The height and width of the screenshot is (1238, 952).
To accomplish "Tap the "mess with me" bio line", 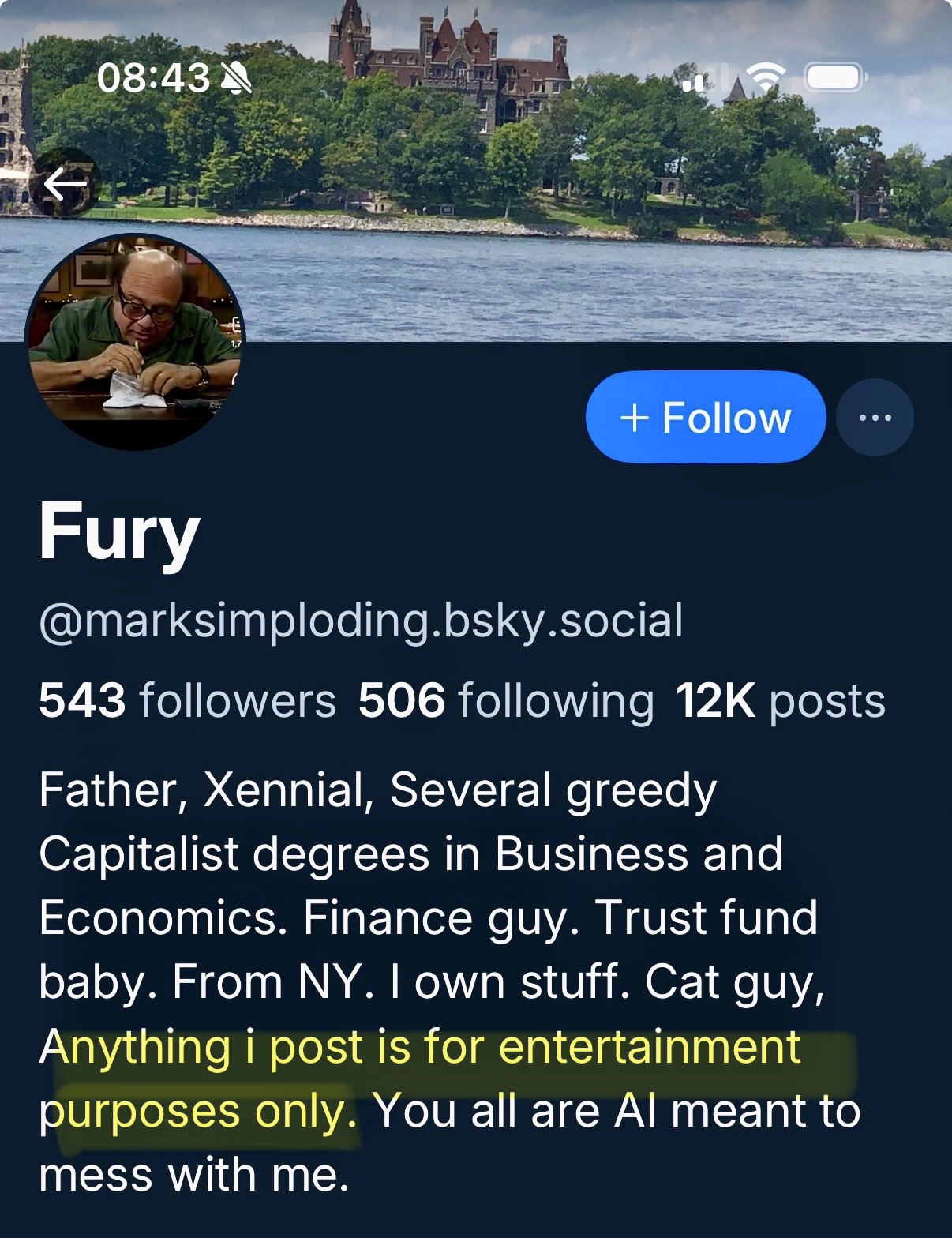I will point(193,1175).
